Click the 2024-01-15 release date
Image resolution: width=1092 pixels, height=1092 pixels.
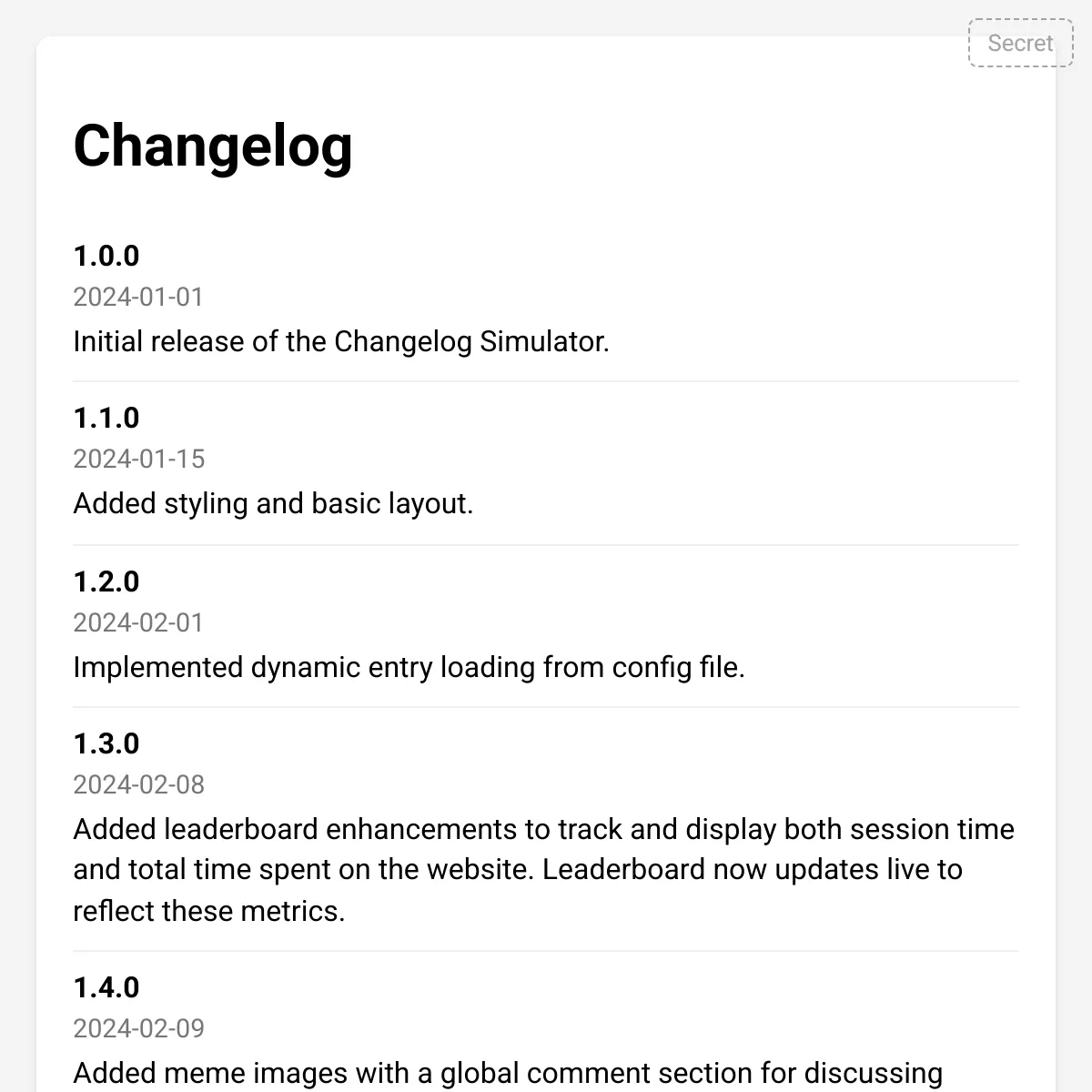[x=138, y=460]
